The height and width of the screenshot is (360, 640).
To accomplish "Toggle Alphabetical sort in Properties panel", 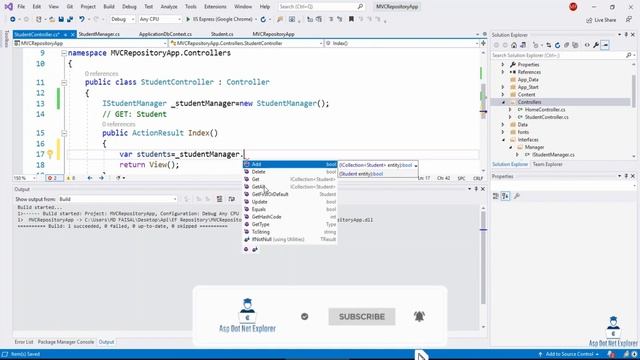I will (505, 196).
